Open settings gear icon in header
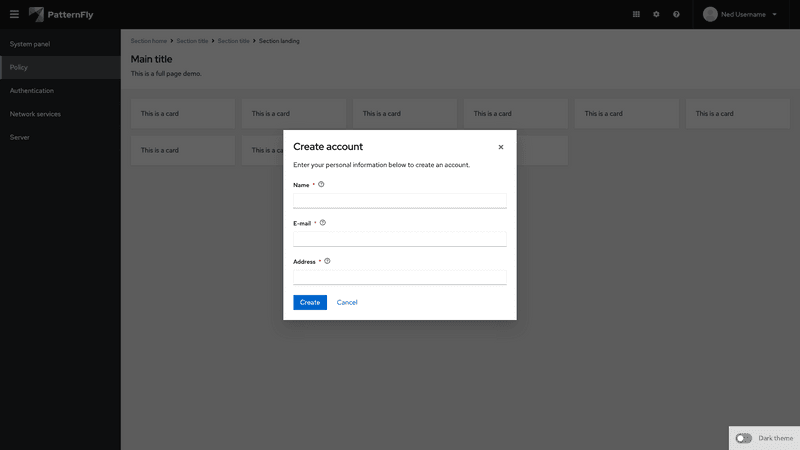The height and width of the screenshot is (450, 800). click(656, 14)
